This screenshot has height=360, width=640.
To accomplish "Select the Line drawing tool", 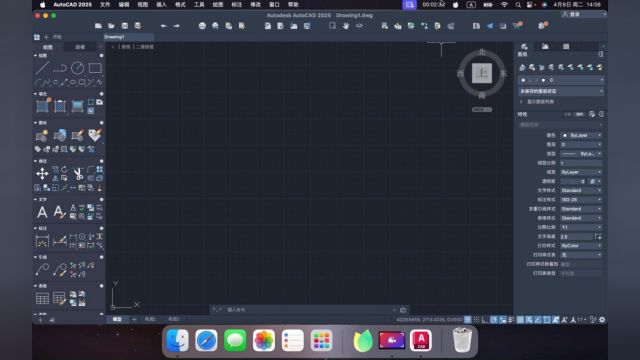I will coord(42,68).
